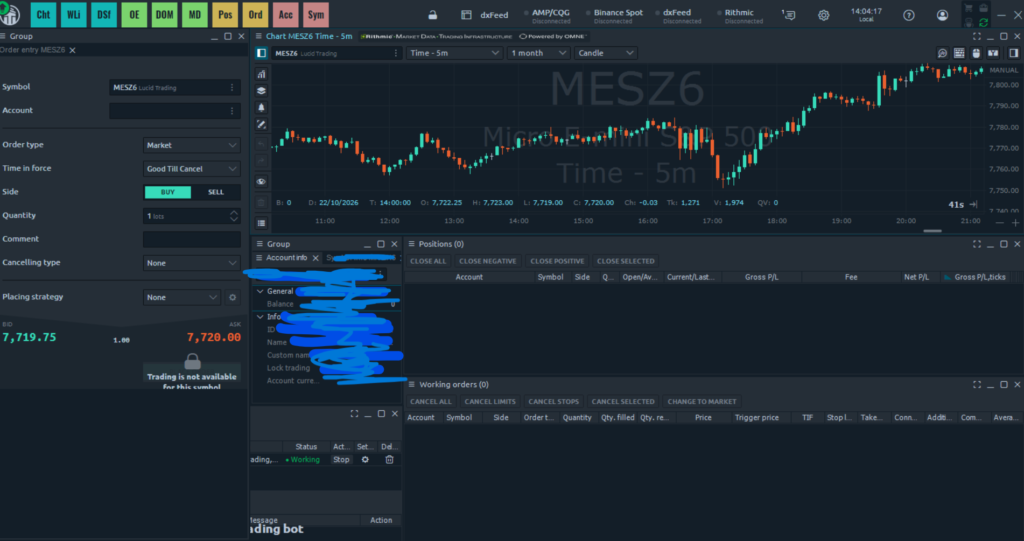Open the Candle chart style dropdown
Image resolution: width=1024 pixels, height=541 pixels.
point(605,53)
